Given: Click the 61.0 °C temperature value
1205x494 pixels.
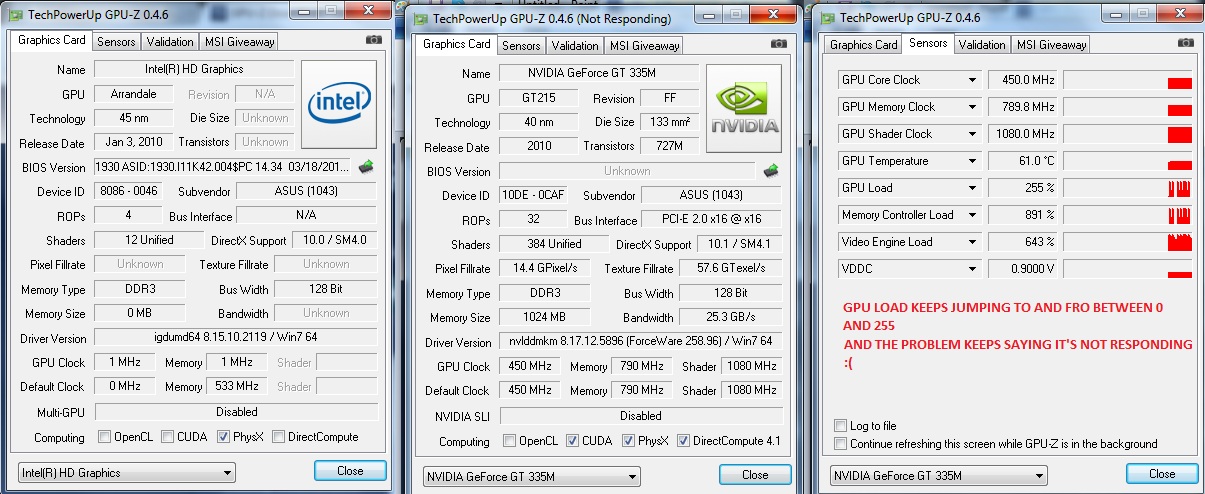Looking at the screenshot, I should tap(1023, 161).
